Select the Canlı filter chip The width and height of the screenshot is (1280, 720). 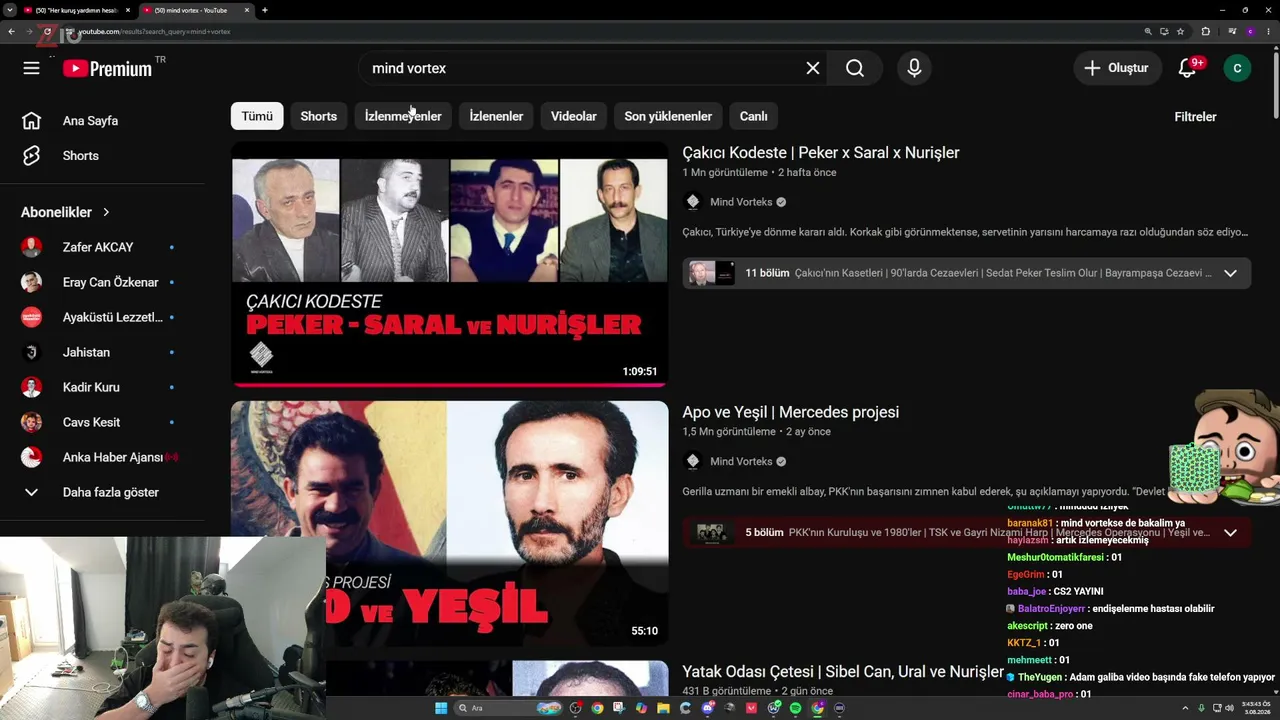tap(754, 116)
